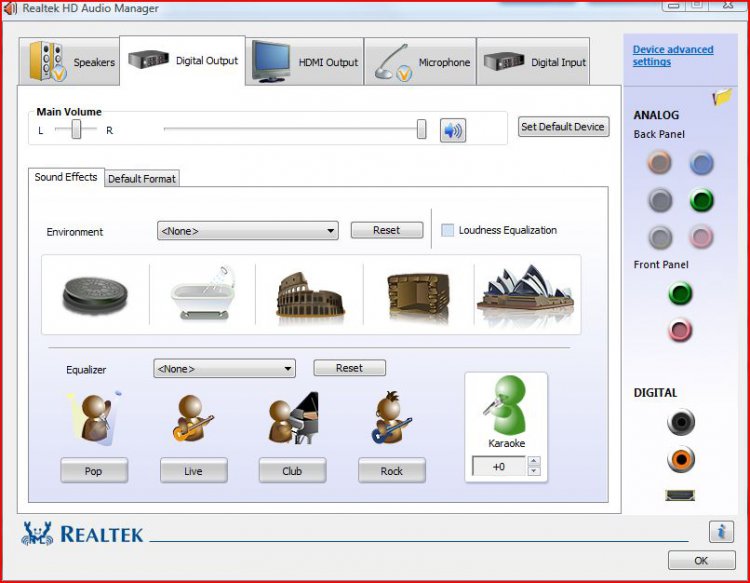Apply the Rock equalizer preset button
The height and width of the screenshot is (583, 750).
392,471
